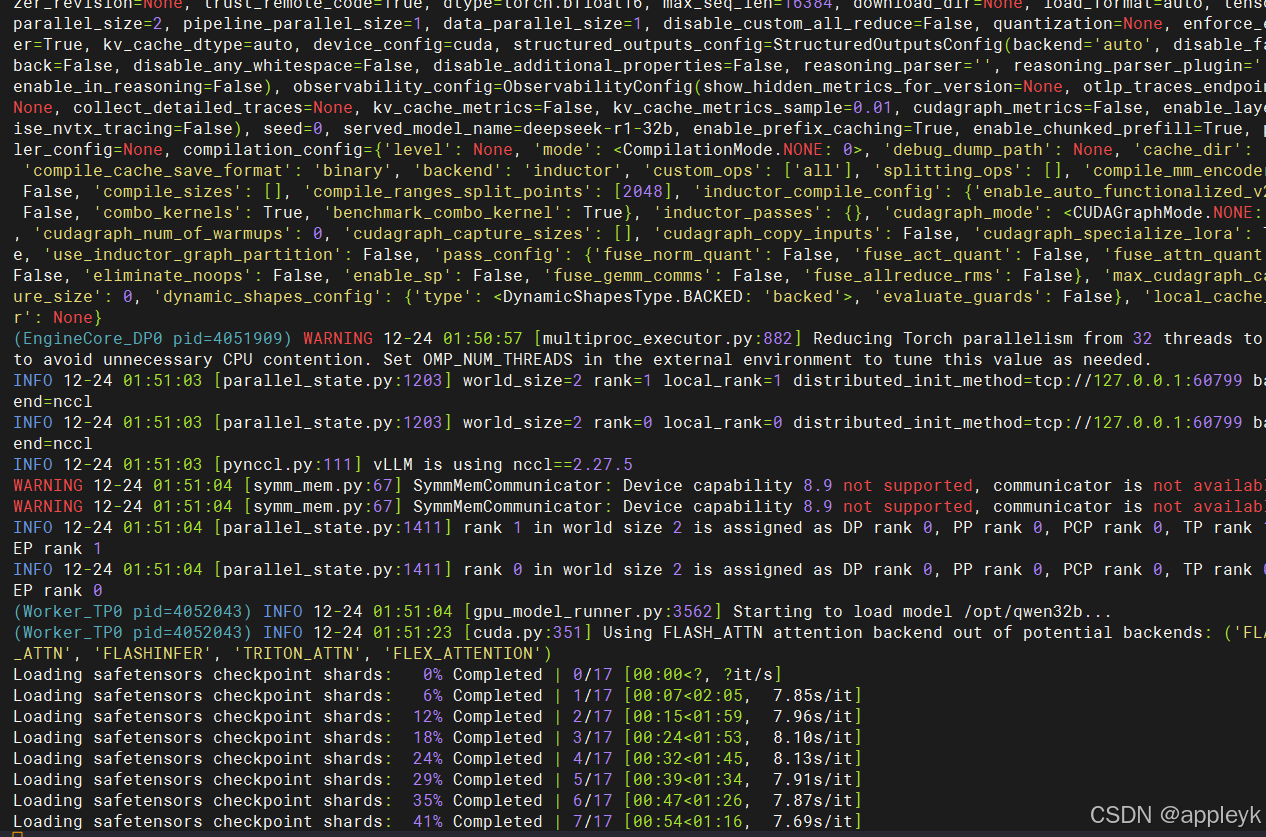
Task: Click 'rank 0 in world size 2' text
Action: pos(572,569)
